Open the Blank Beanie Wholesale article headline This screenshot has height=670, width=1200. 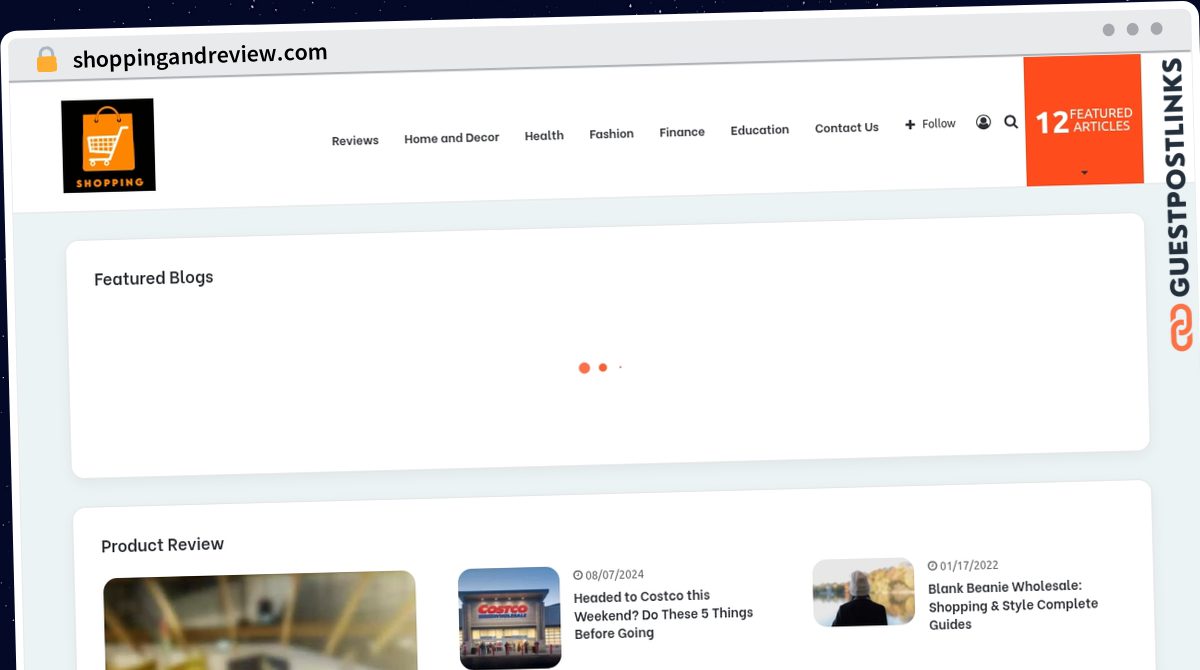coord(1012,605)
